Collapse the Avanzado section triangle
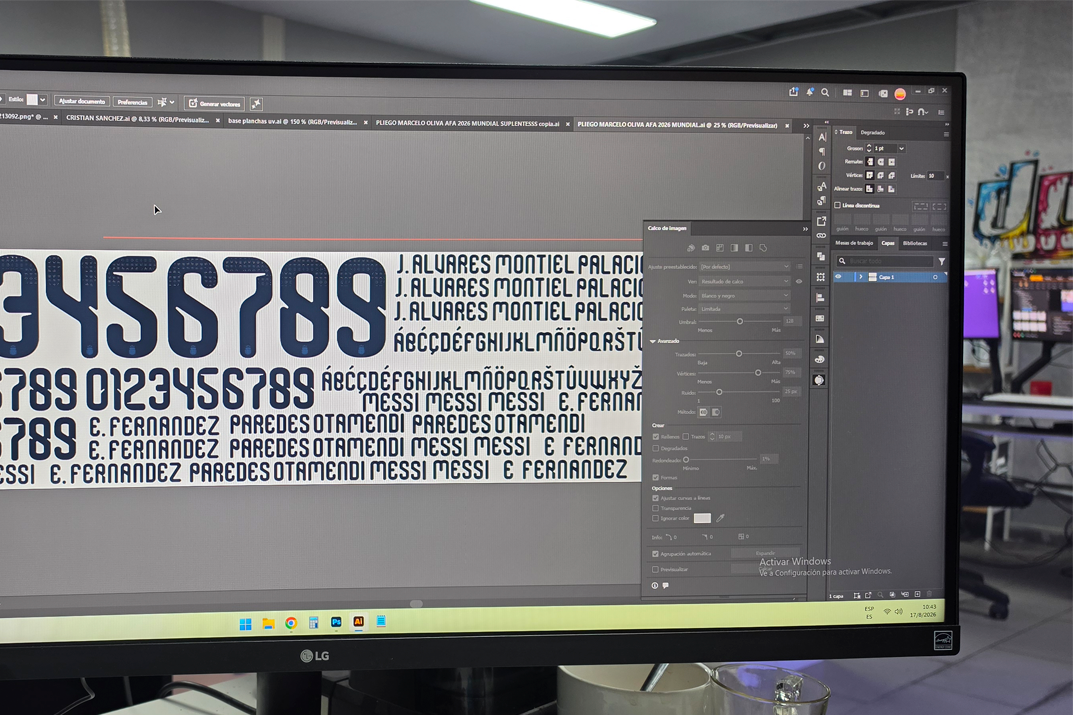 [x=653, y=341]
